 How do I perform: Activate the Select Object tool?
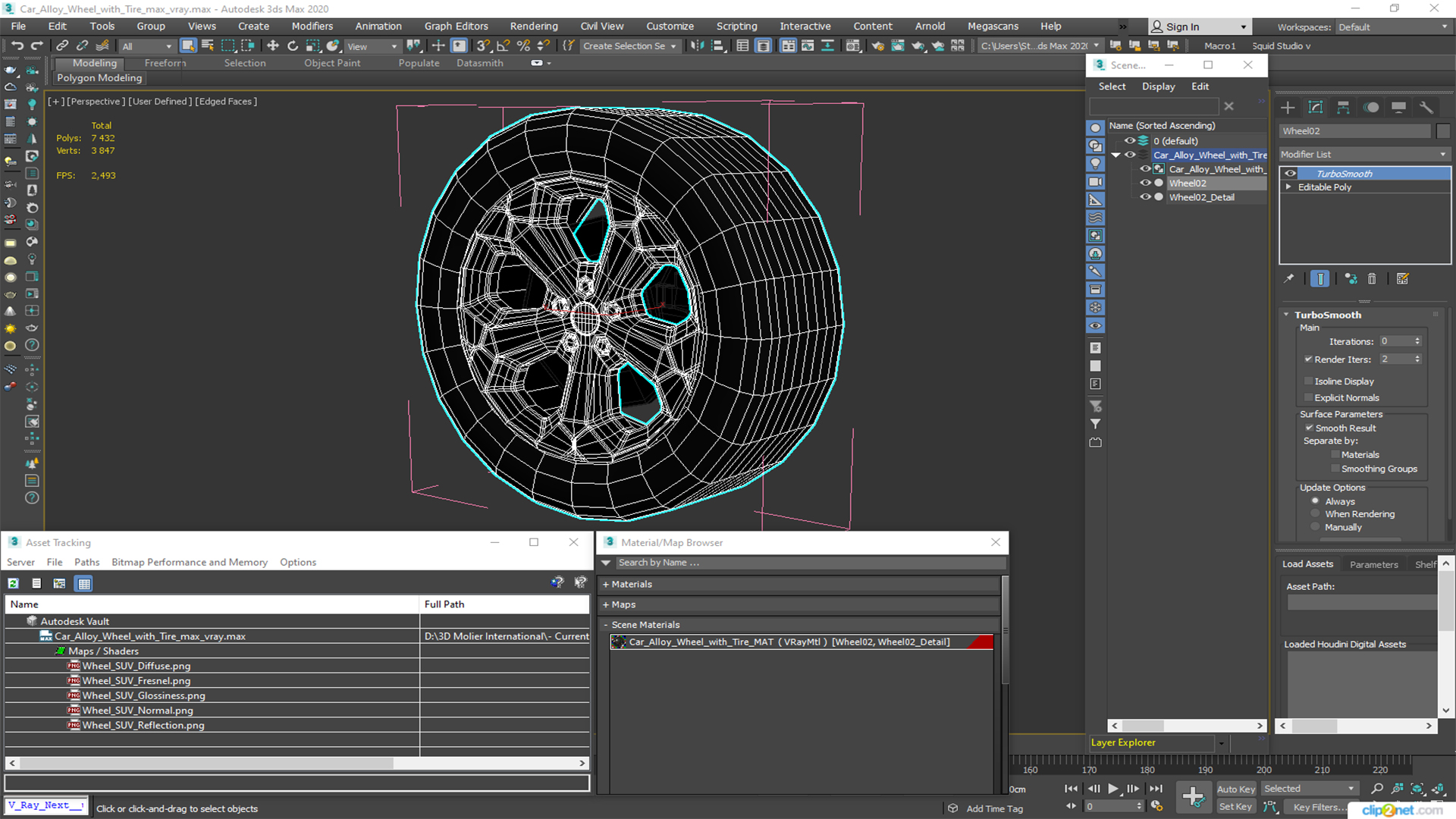187,45
